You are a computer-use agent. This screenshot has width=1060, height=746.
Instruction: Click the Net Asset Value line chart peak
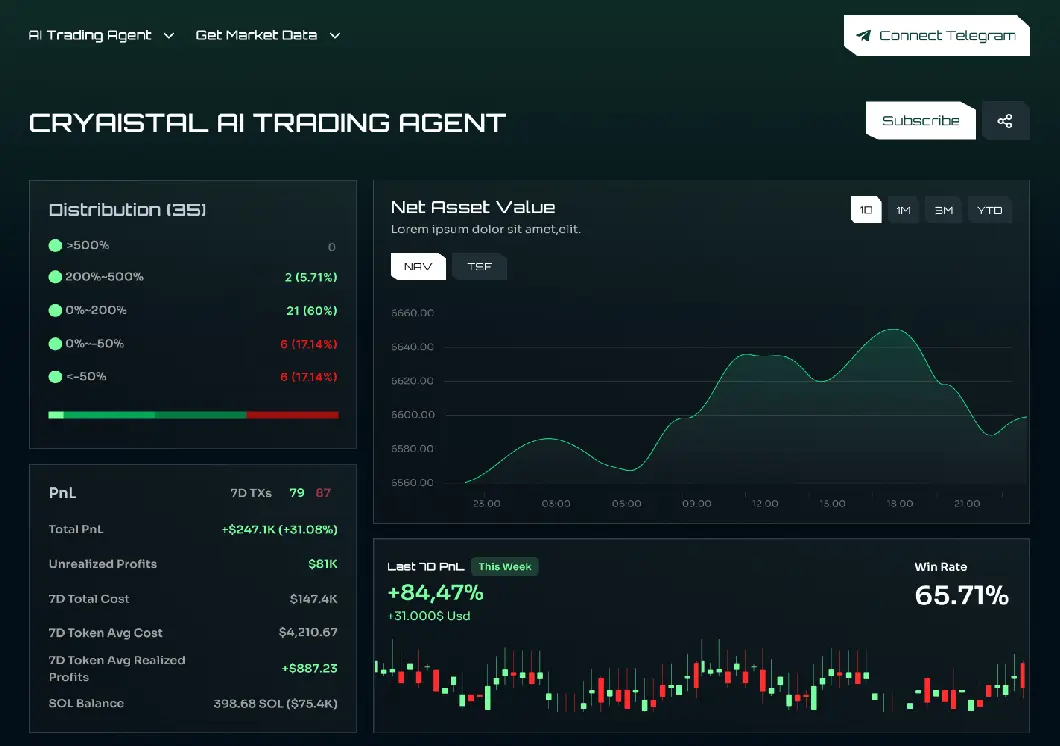[x=890, y=330]
